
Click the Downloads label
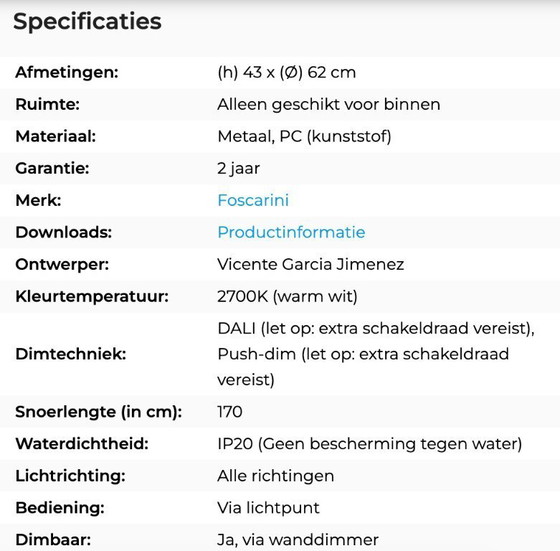[x=64, y=232]
